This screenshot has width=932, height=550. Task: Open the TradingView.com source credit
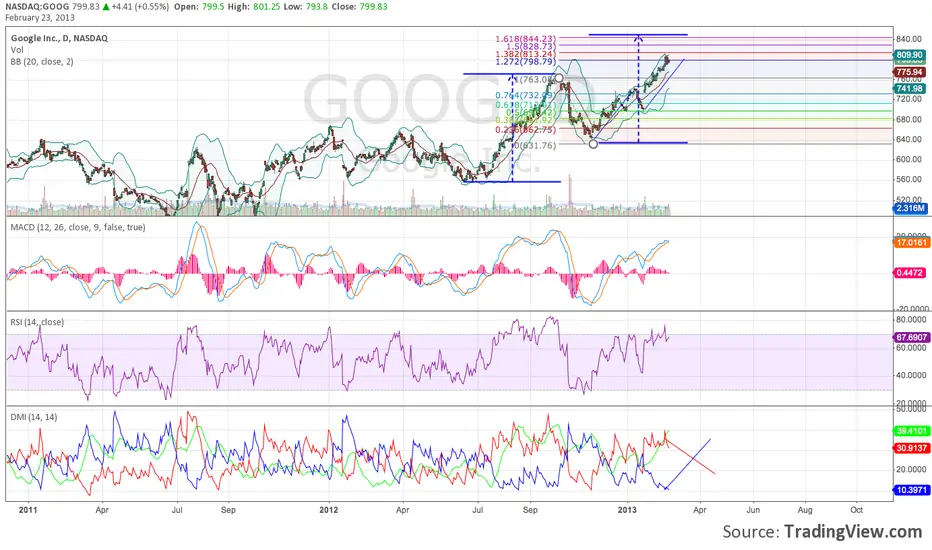pos(853,531)
